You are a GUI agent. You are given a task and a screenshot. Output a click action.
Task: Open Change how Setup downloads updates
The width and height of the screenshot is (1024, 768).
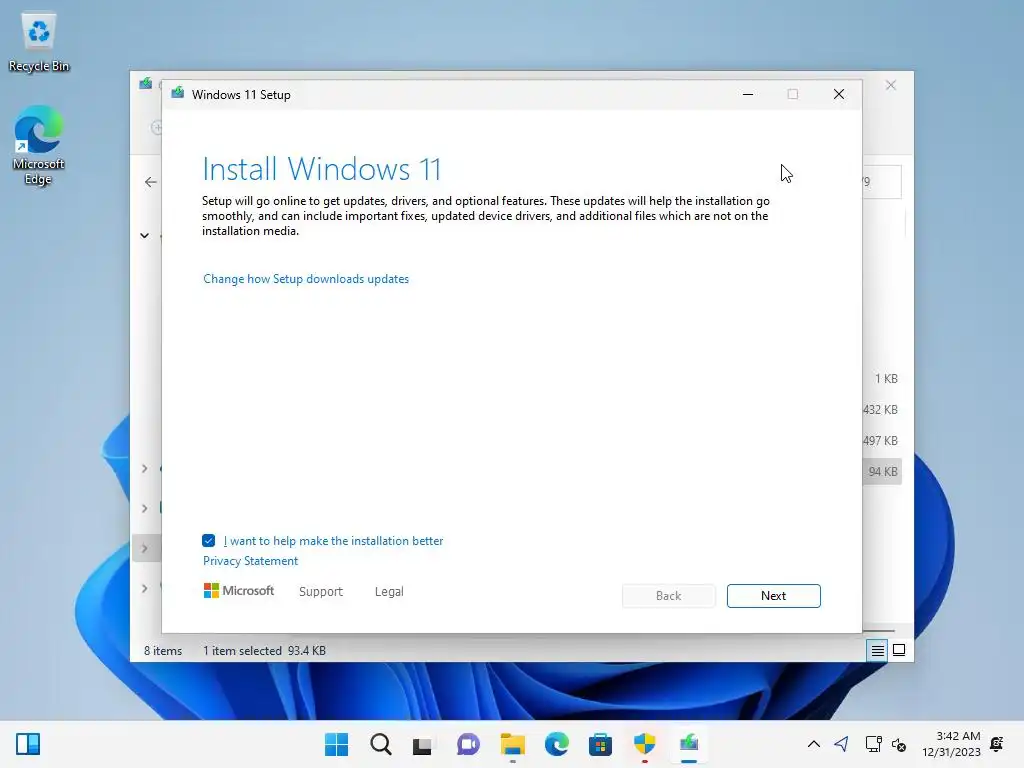306,279
